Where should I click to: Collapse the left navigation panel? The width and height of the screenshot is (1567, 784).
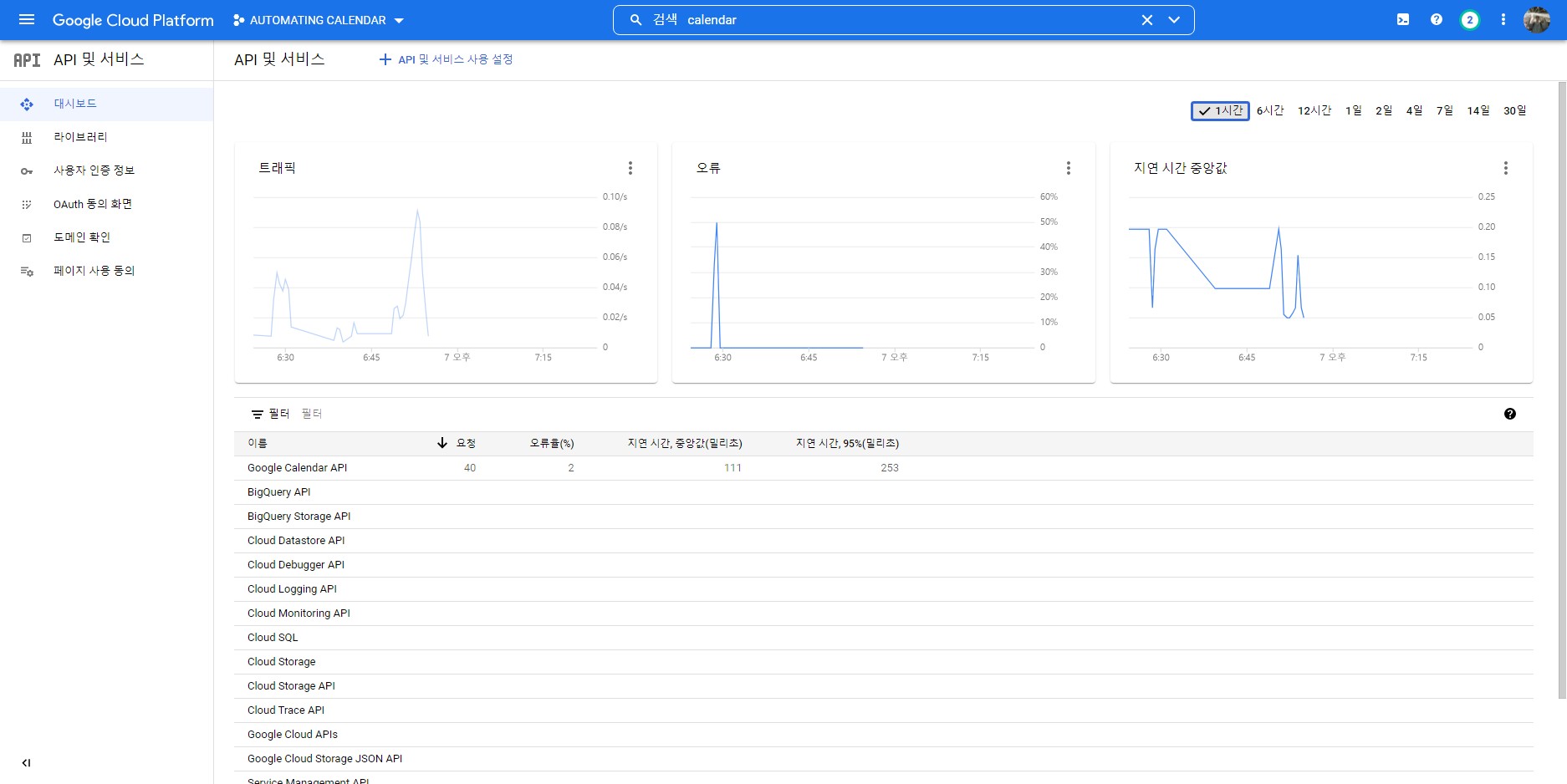pyautogui.click(x=26, y=762)
